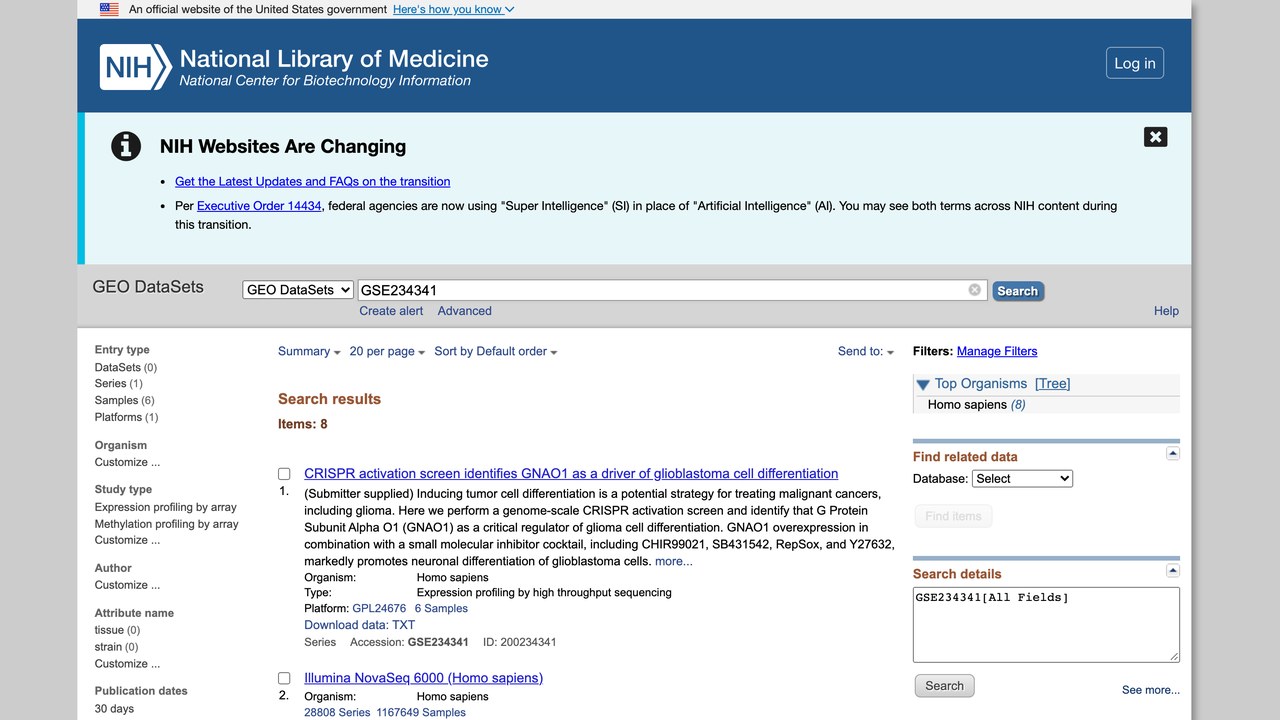1280x720 pixels.
Task: Filter study type Expression profiling by array
Action: pos(166,508)
